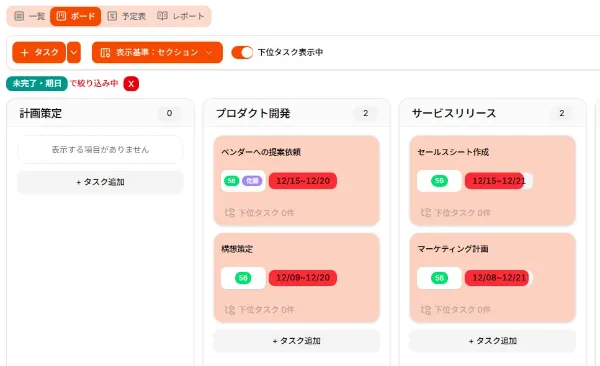Click subtask icon on ベンダーへの提案依頼 card
The image size is (600, 366).
pos(230,212)
